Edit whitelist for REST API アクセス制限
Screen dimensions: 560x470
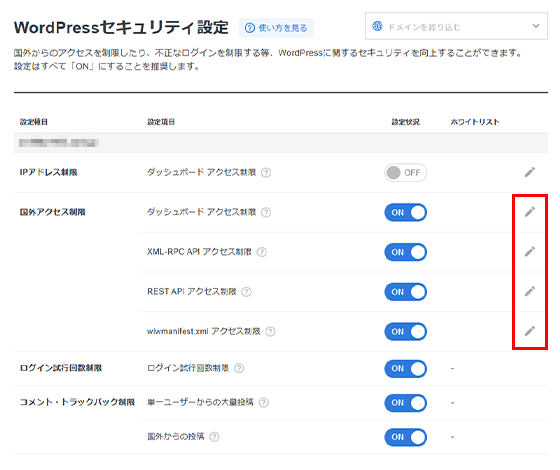tap(530, 291)
